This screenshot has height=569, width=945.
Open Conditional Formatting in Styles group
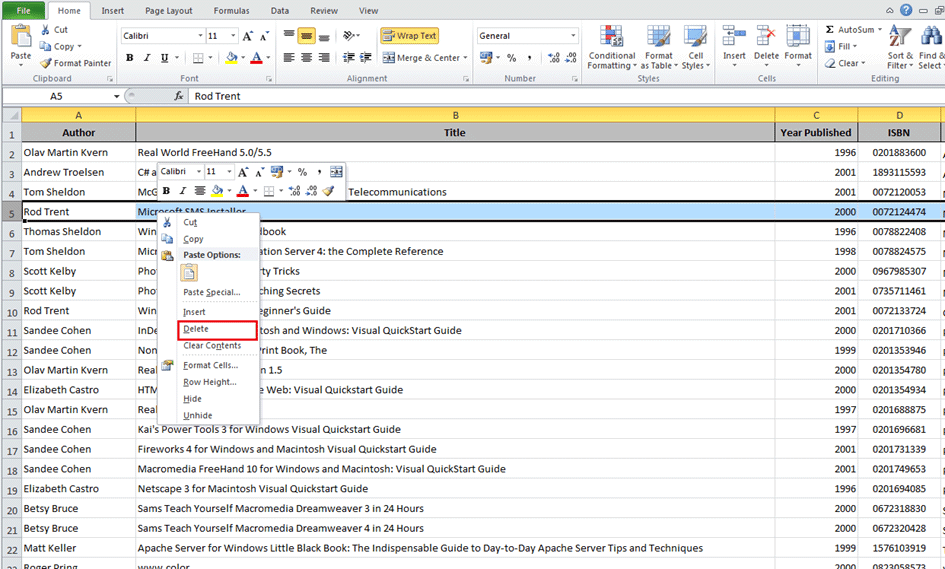[611, 48]
